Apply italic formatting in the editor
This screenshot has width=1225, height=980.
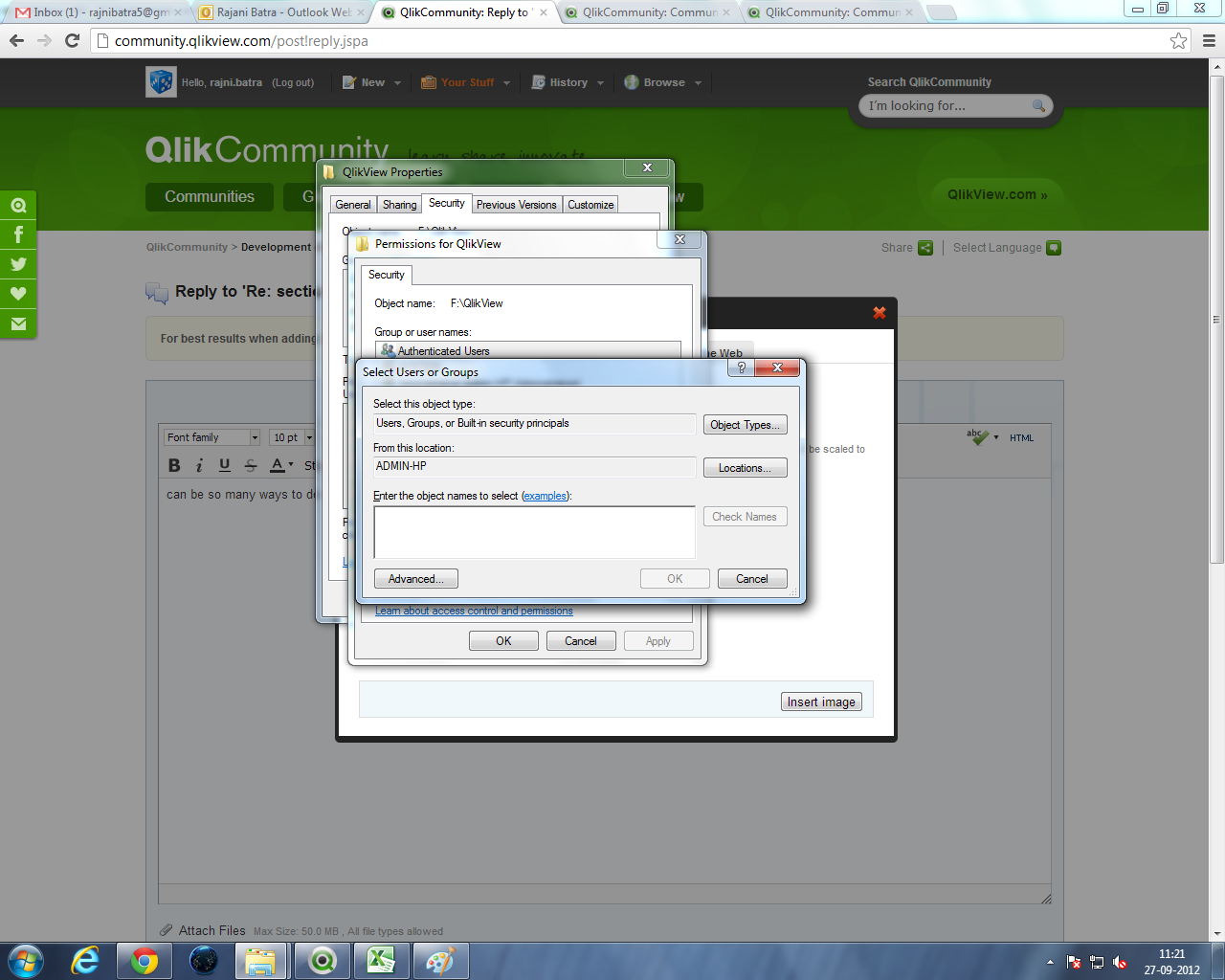click(x=199, y=465)
